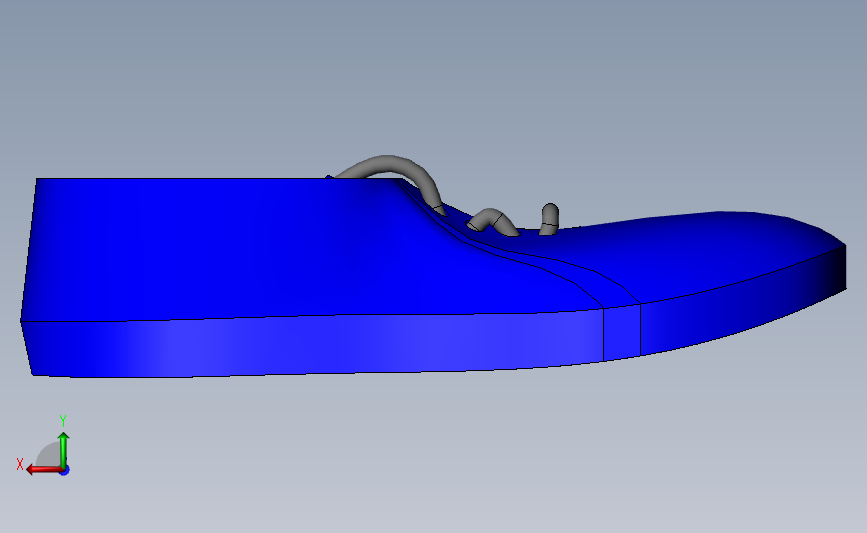Click the red X axis arrow on triad
867x533 pixels.
pyautogui.click(x=43, y=470)
